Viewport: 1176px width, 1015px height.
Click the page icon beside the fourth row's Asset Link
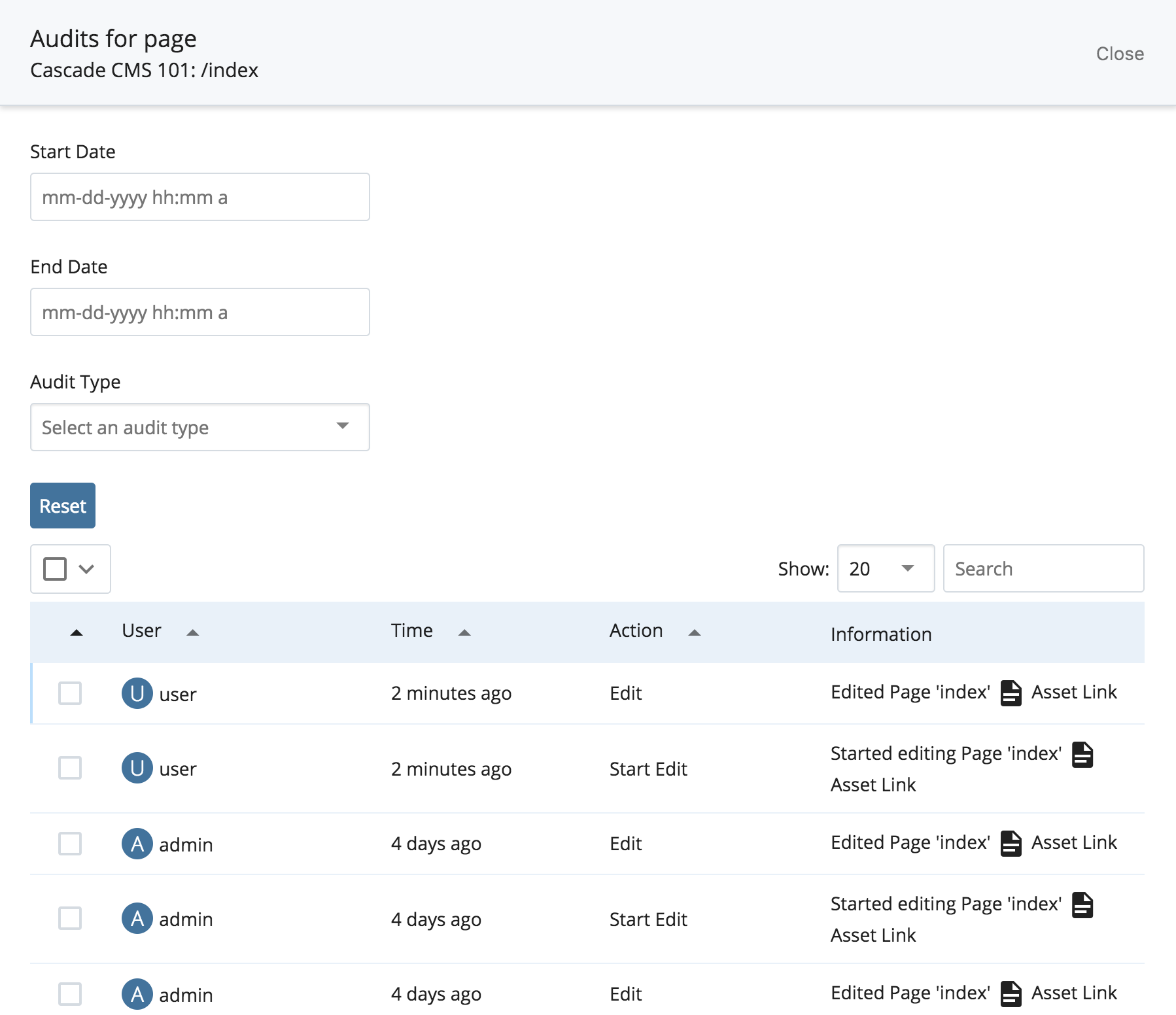click(1082, 906)
